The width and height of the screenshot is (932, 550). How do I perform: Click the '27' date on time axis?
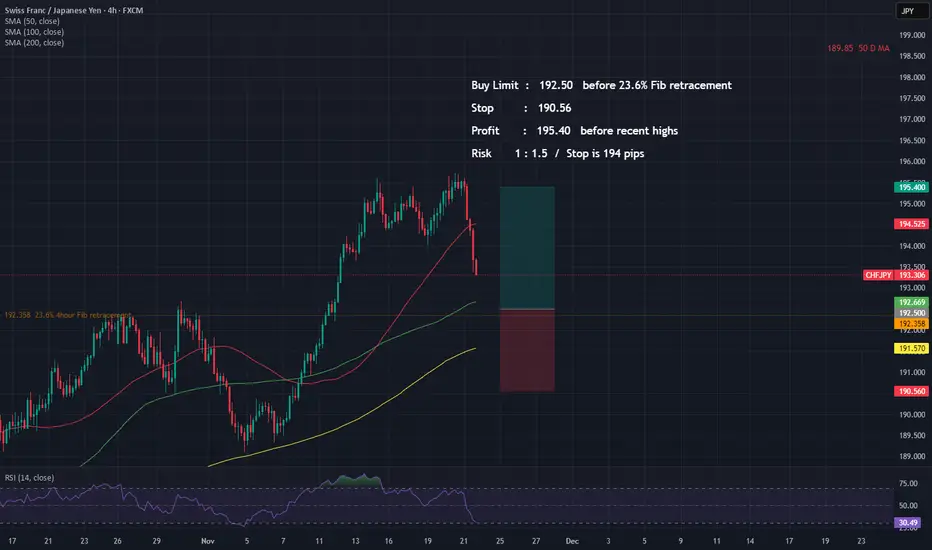(x=536, y=541)
